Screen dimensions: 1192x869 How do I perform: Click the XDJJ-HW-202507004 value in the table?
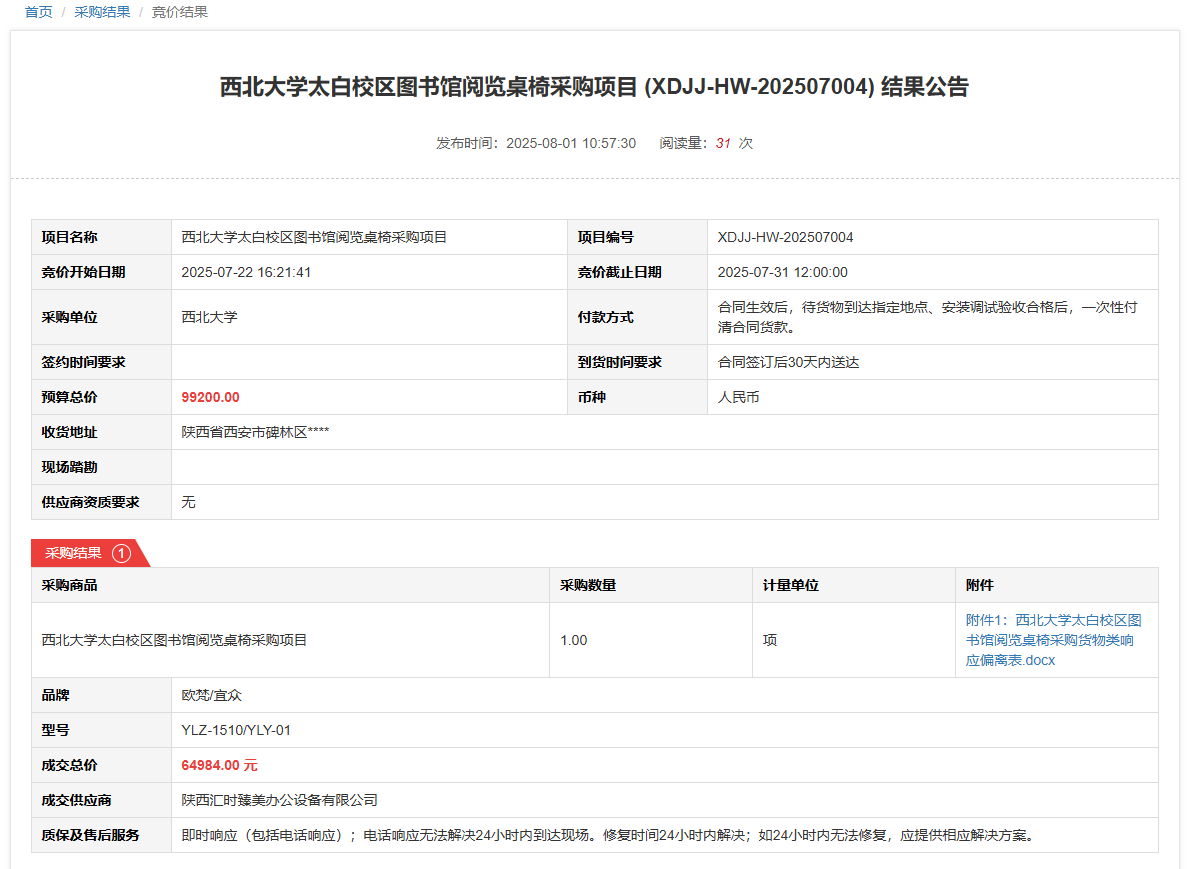785,237
